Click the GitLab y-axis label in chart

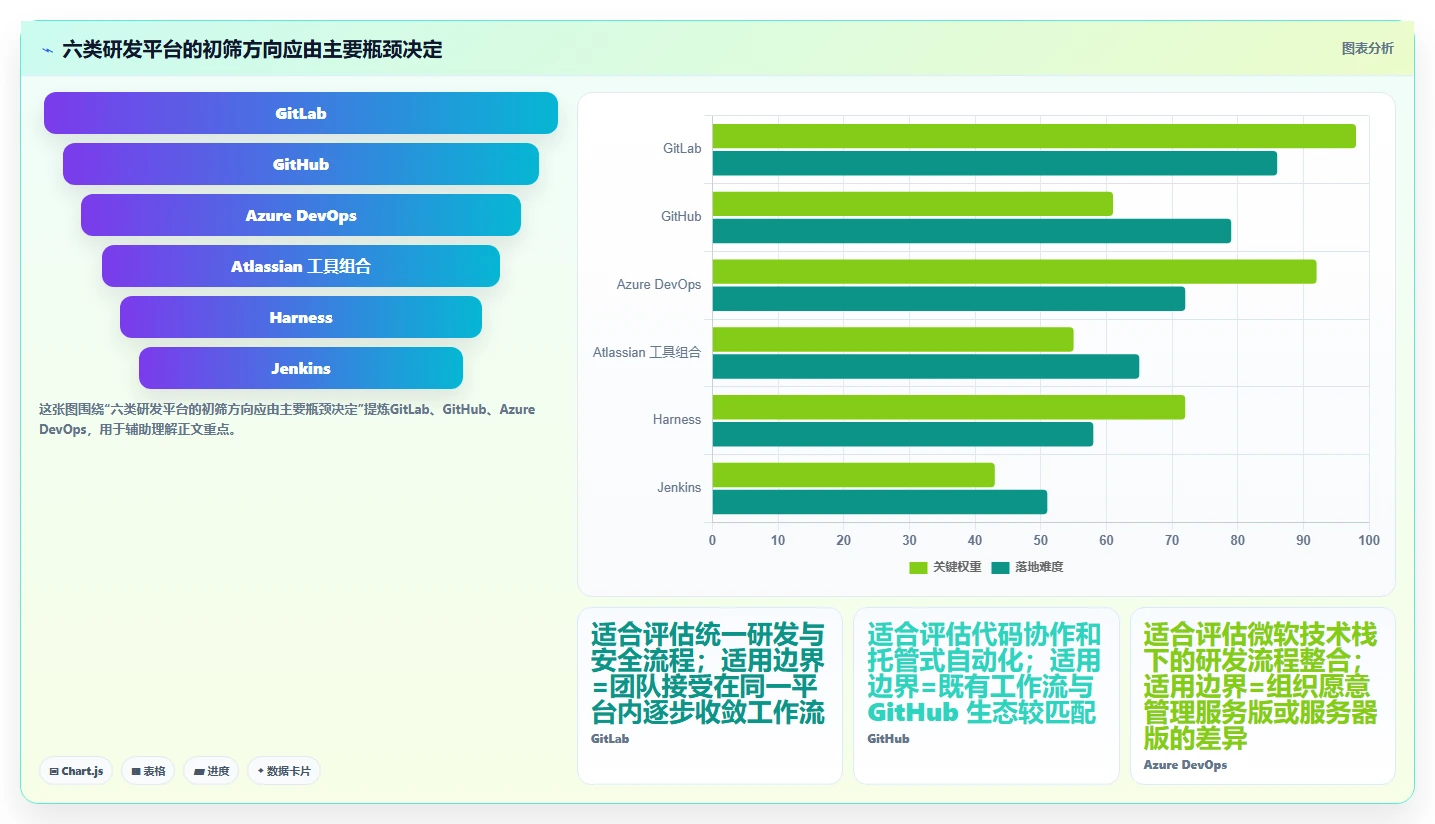click(682, 149)
